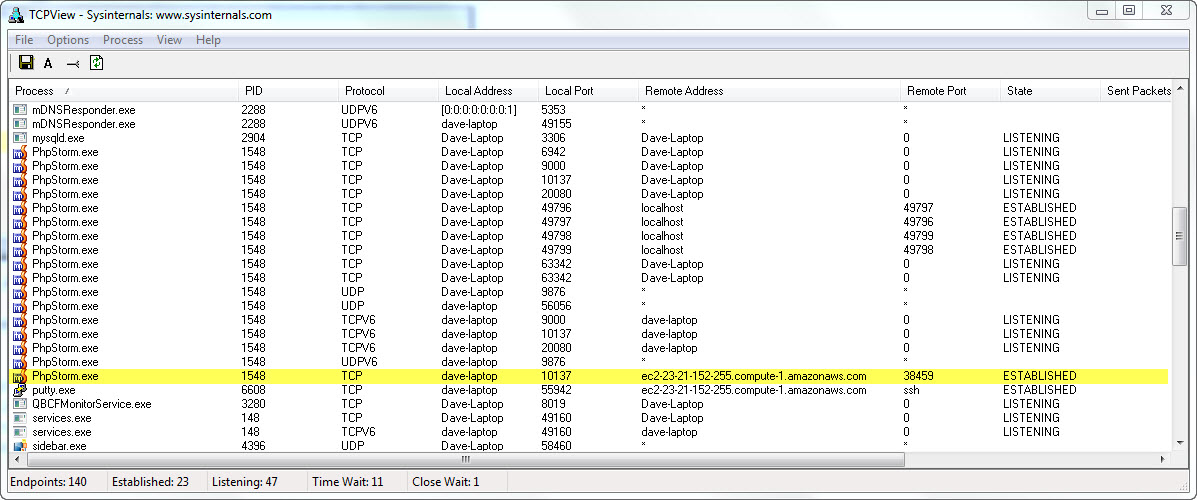1197x500 pixels.
Task: Select the sidebar.exe process name
Action: [59, 446]
